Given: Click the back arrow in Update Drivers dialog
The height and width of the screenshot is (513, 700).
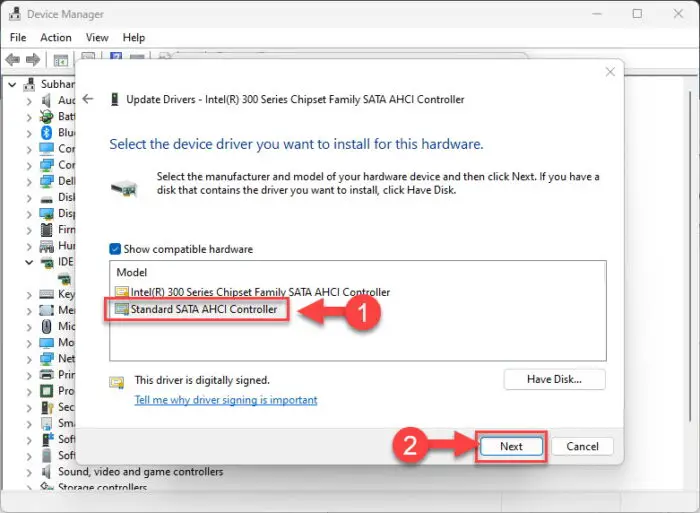Looking at the screenshot, I should coord(88,99).
